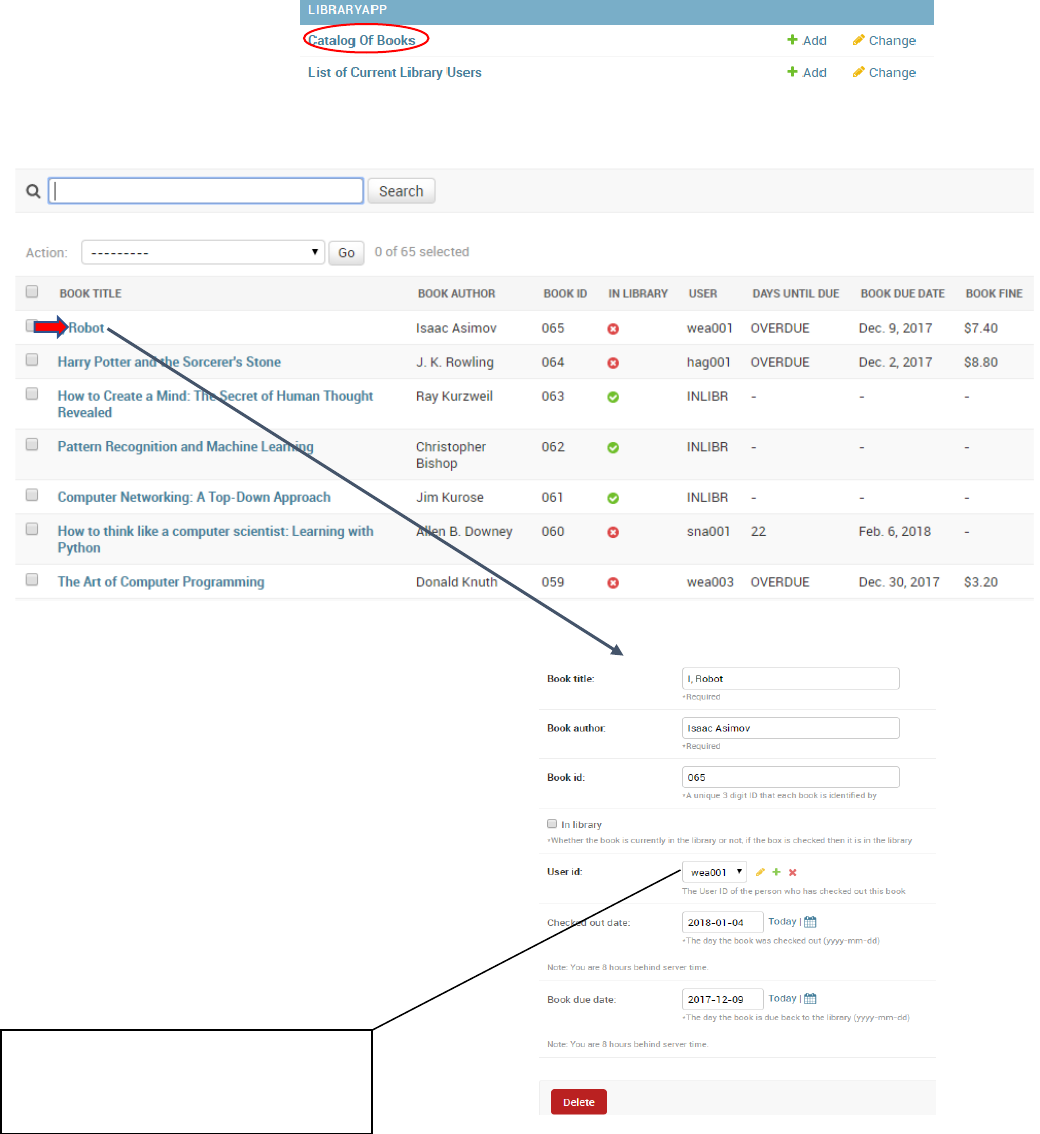Click the Feb. 6, 2018 due date cell
Viewport: 1040px width, 1134px height.
[x=895, y=531]
